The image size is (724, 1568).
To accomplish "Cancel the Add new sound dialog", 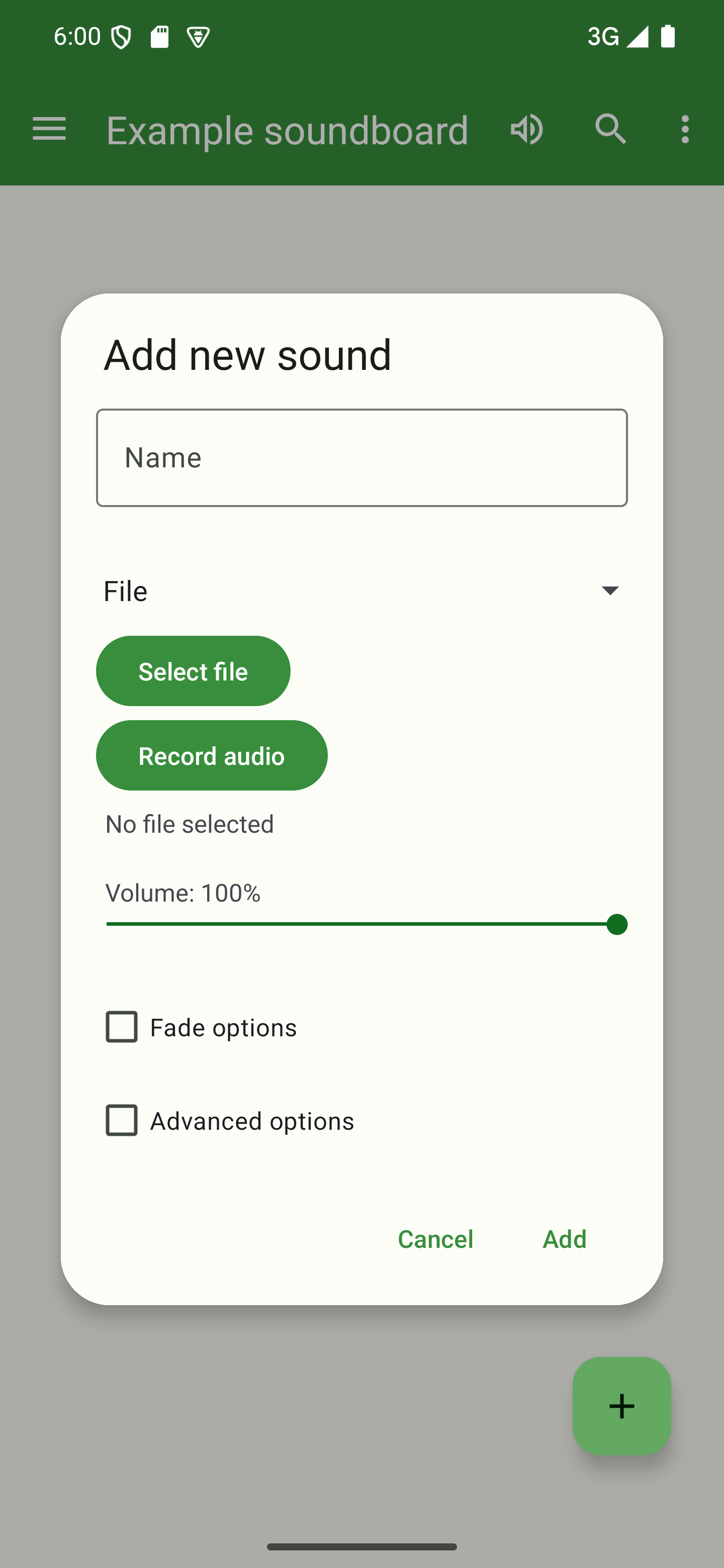I will [x=435, y=1239].
